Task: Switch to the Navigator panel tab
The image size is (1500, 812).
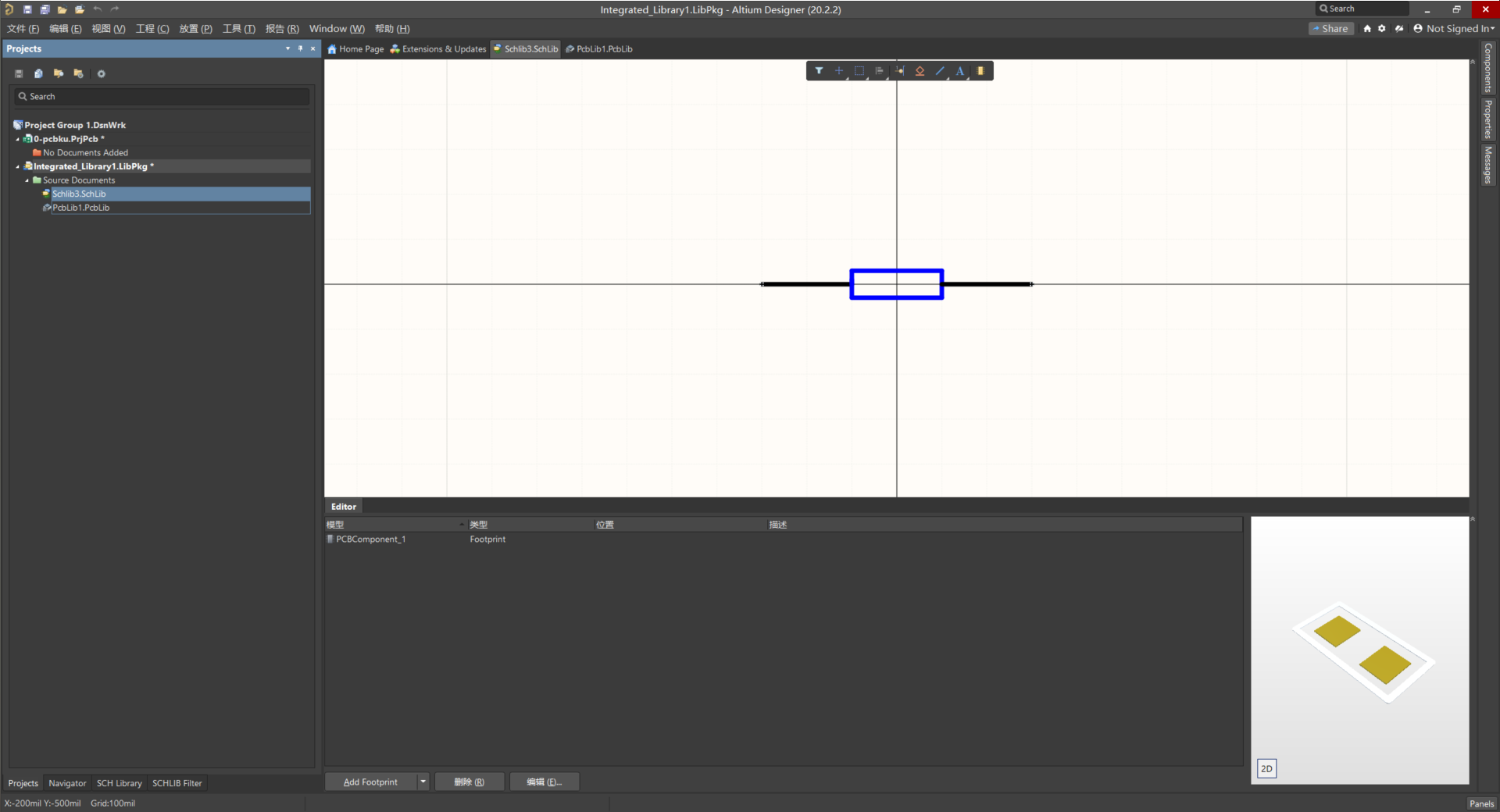Action: [x=67, y=783]
